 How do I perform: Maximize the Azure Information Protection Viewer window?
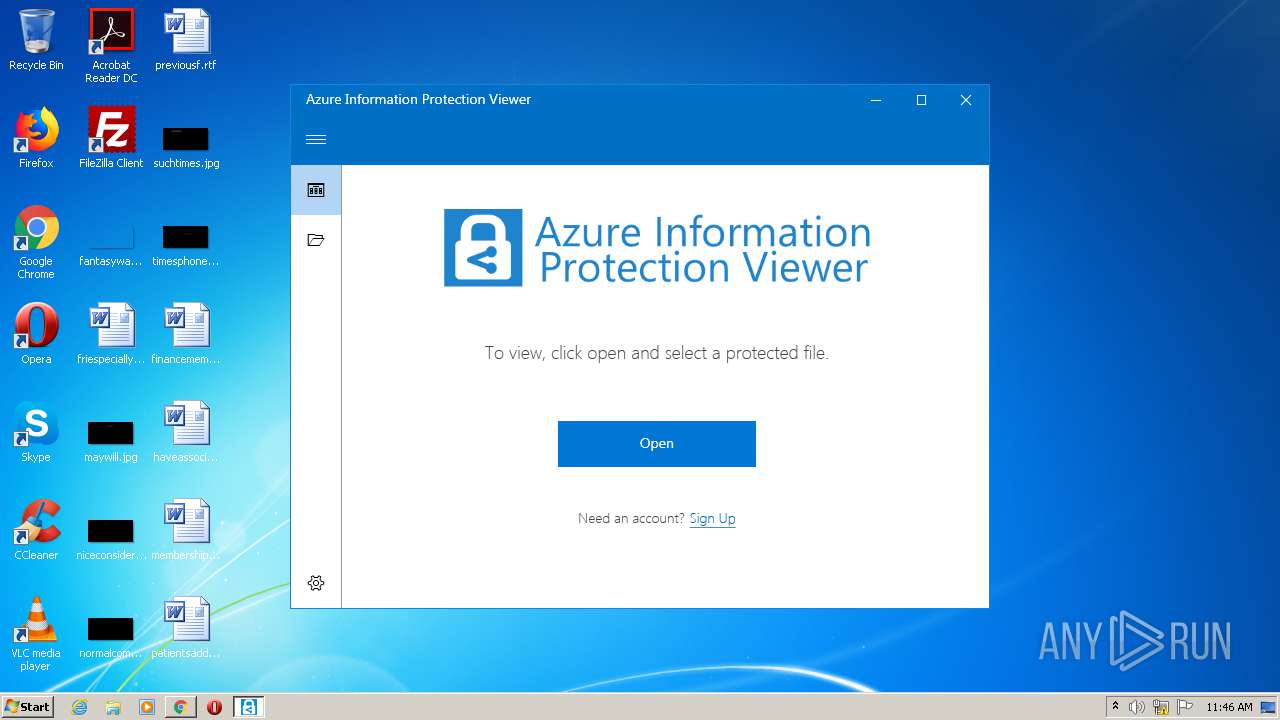point(921,100)
